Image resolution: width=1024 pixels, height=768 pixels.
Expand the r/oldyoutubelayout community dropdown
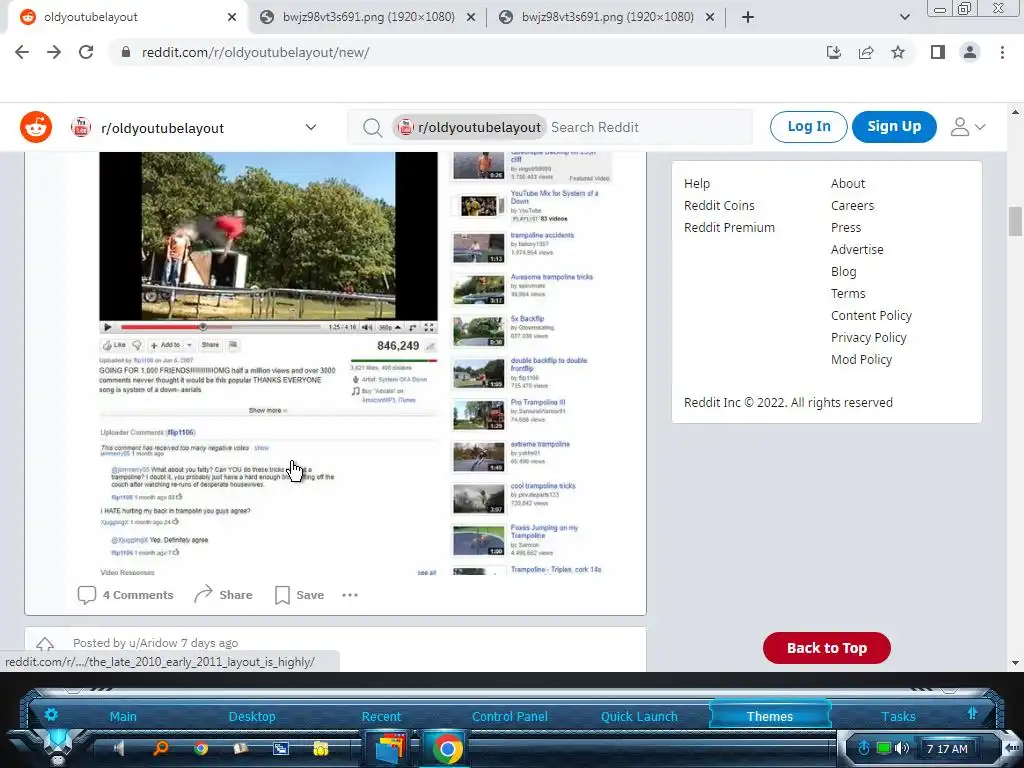point(311,127)
